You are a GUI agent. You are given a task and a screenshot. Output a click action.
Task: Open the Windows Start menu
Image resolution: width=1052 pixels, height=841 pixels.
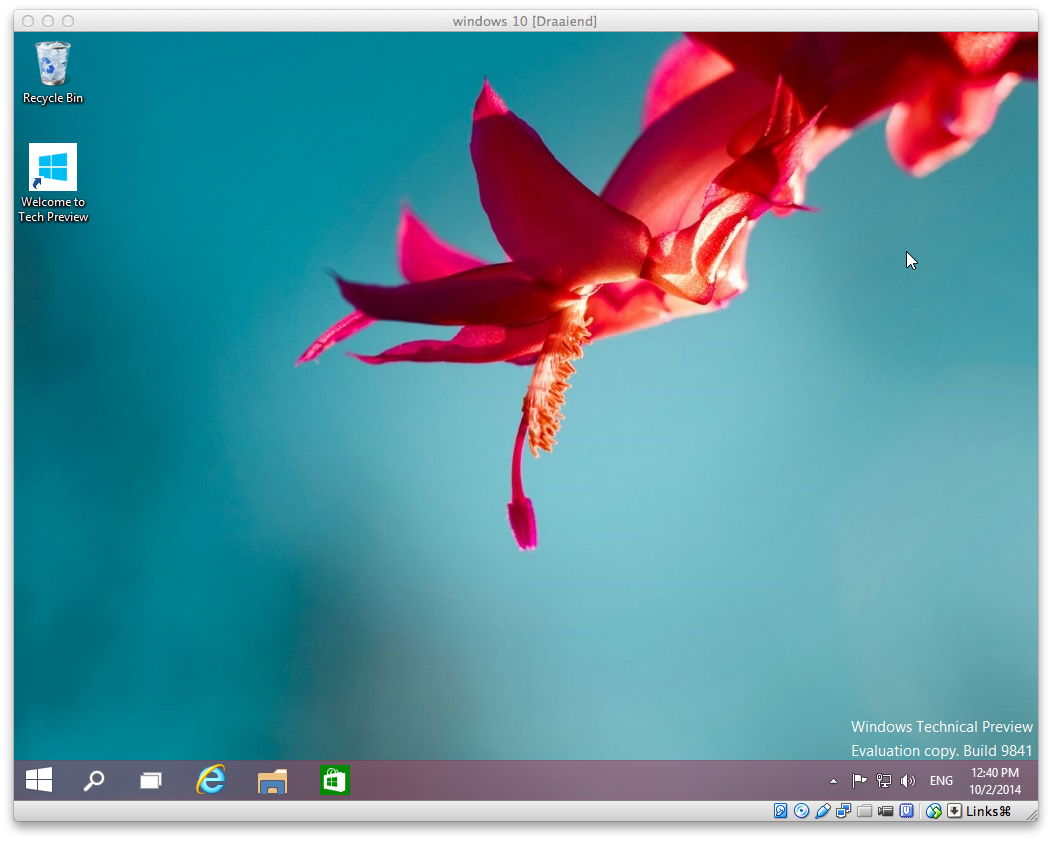(39, 781)
